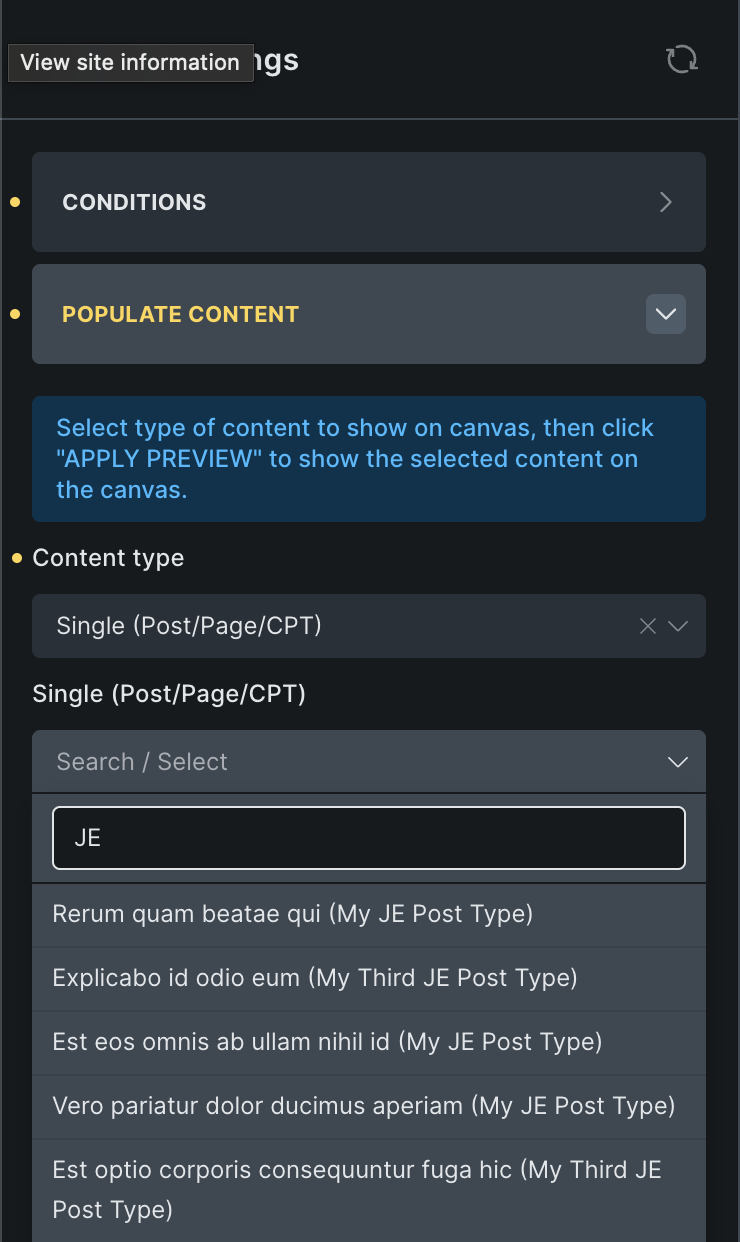Image resolution: width=740 pixels, height=1242 pixels.
Task: Collapse POPULATE CONTENT with its chevron button
Action: coord(666,314)
